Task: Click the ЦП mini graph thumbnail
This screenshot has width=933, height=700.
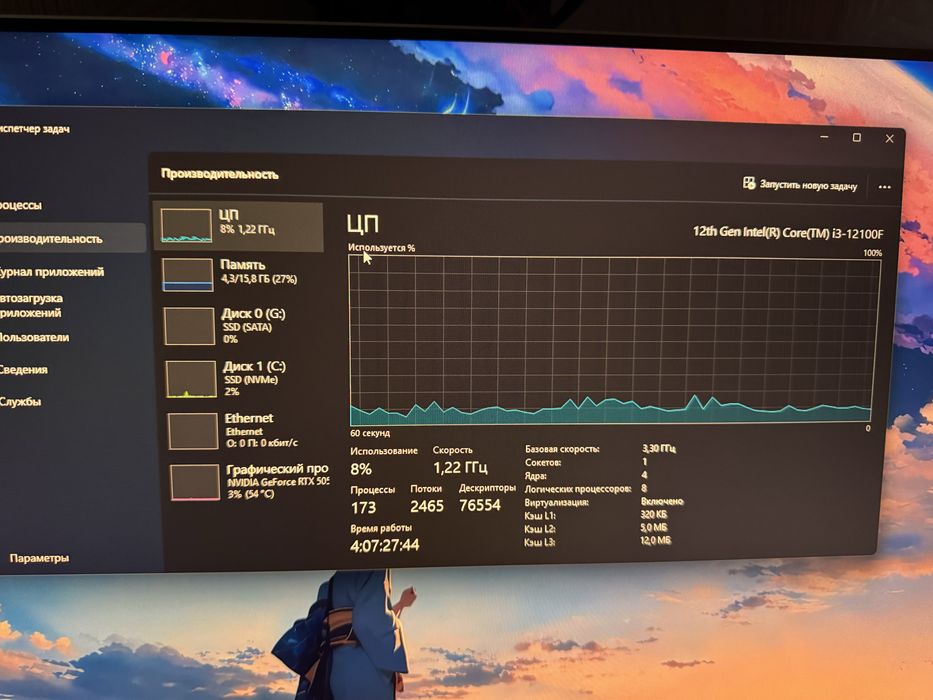Action: tap(186, 225)
